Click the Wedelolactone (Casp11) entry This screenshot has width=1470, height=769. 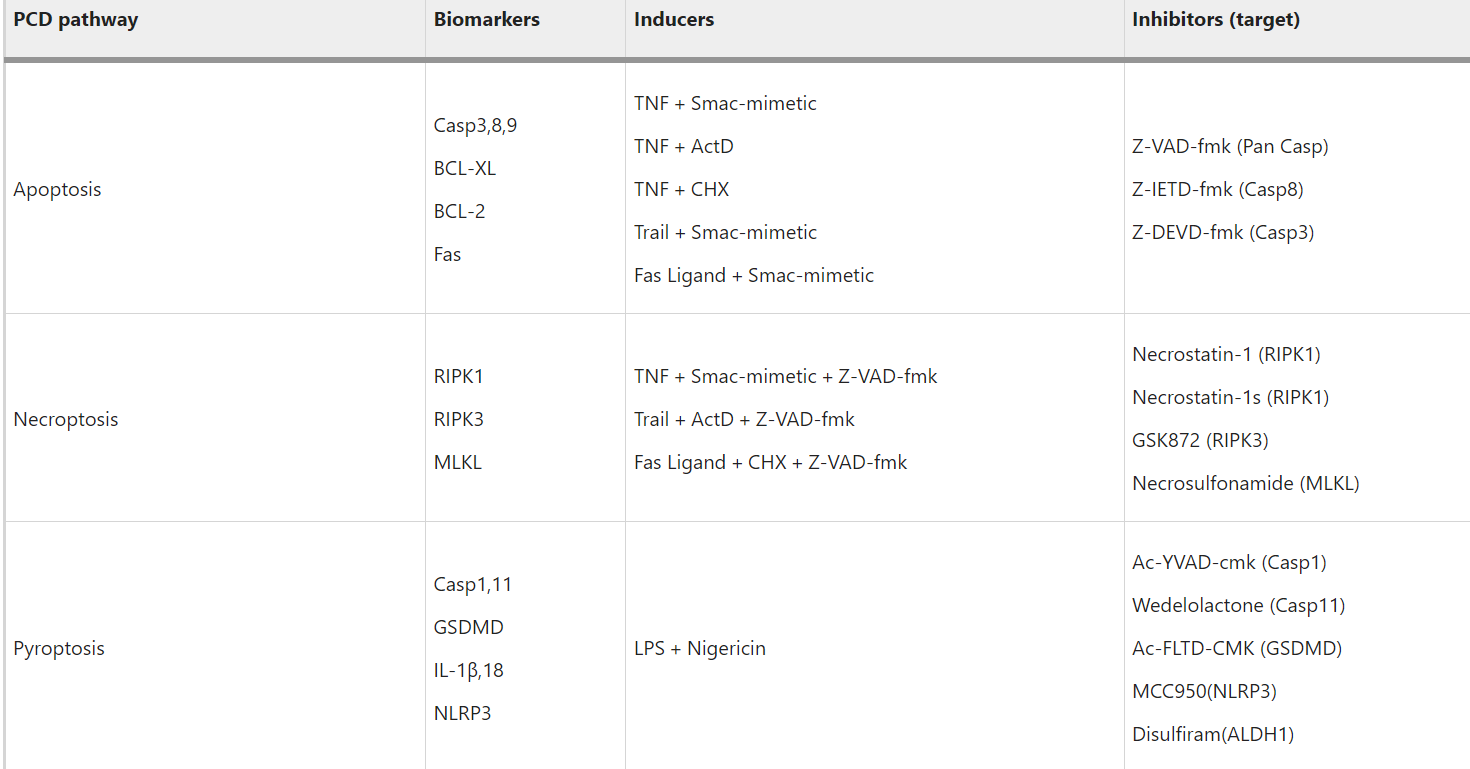tap(1238, 606)
